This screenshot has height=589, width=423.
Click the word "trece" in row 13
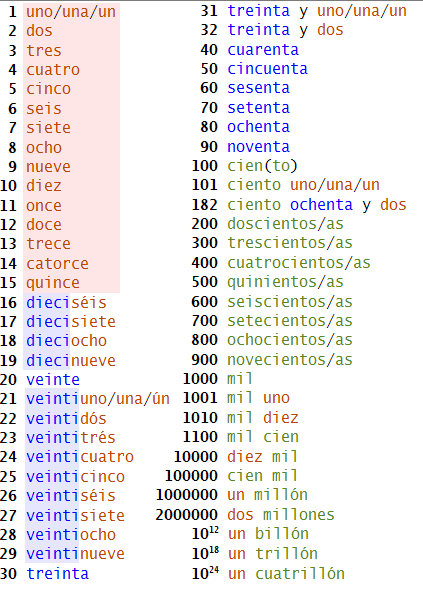48,244
